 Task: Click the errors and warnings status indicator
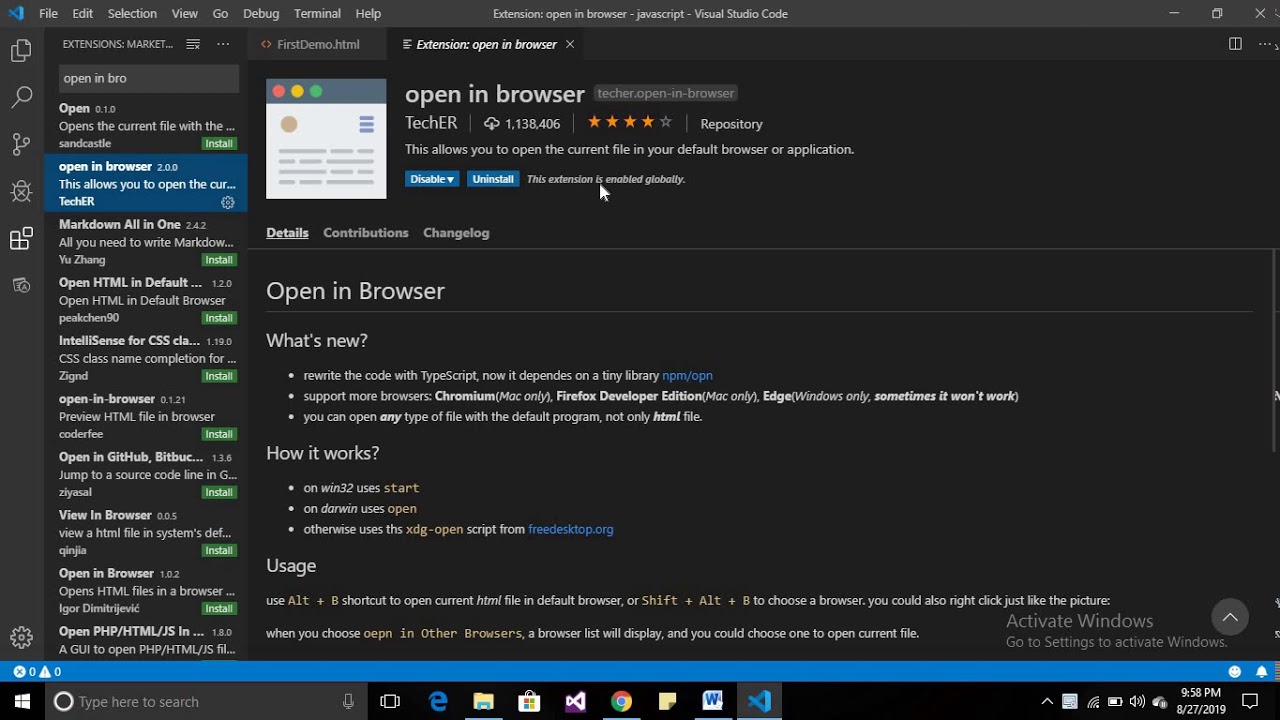37,672
